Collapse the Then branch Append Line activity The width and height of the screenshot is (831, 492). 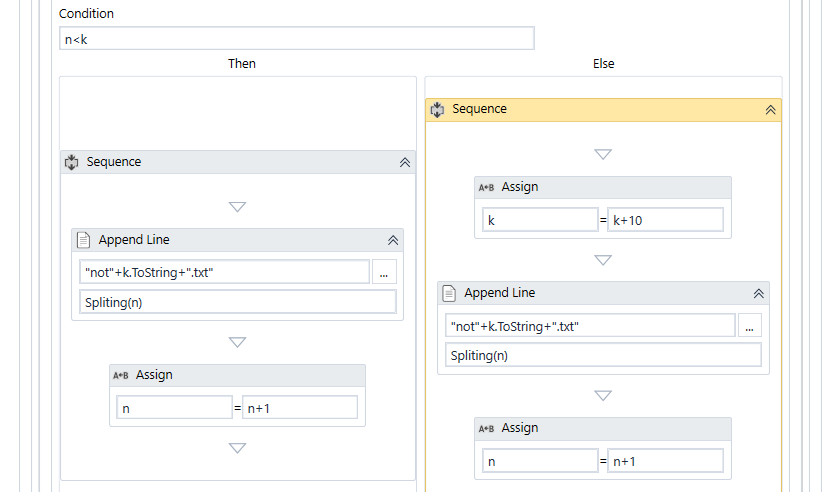[x=392, y=240]
